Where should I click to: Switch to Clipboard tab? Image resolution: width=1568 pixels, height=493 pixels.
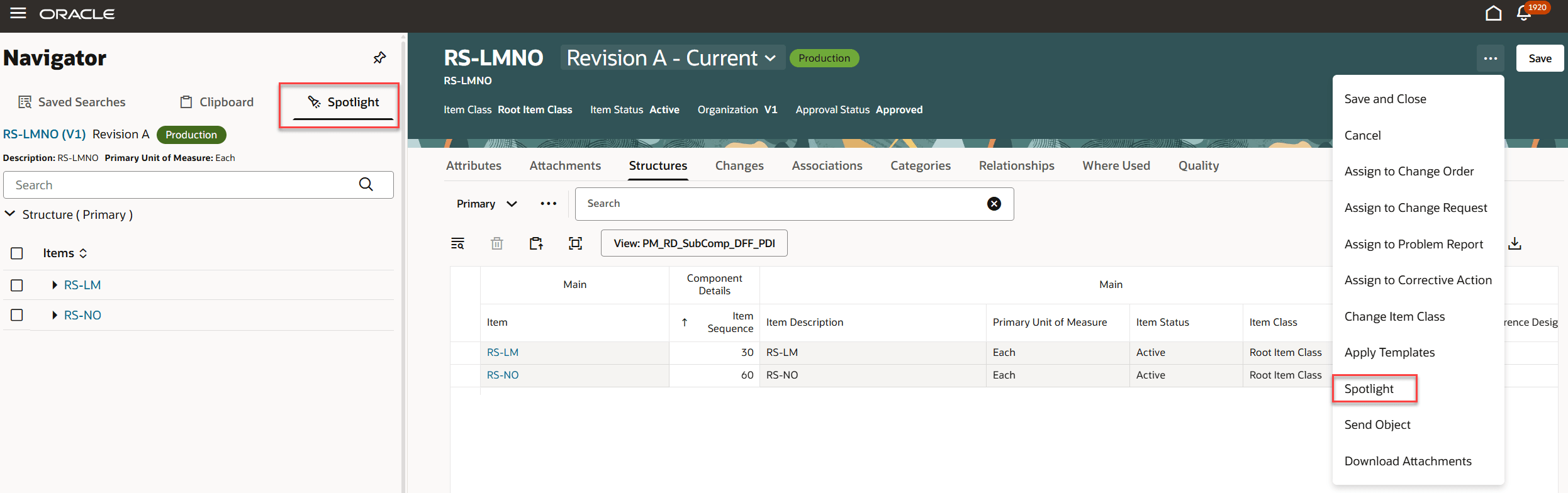pyautogui.click(x=217, y=102)
